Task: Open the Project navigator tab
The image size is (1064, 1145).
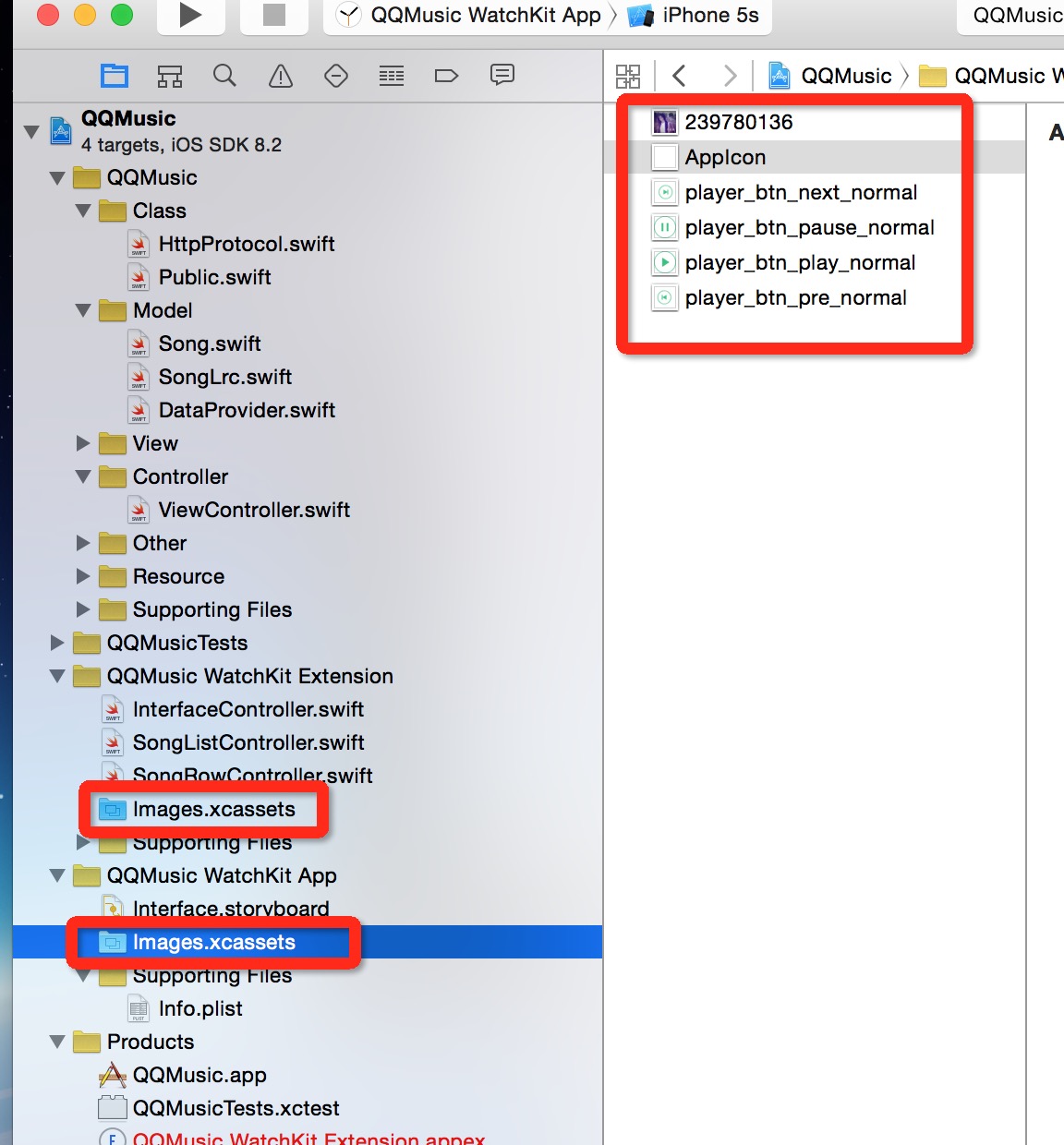Action: pyautogui.click(x=115, y=76)
